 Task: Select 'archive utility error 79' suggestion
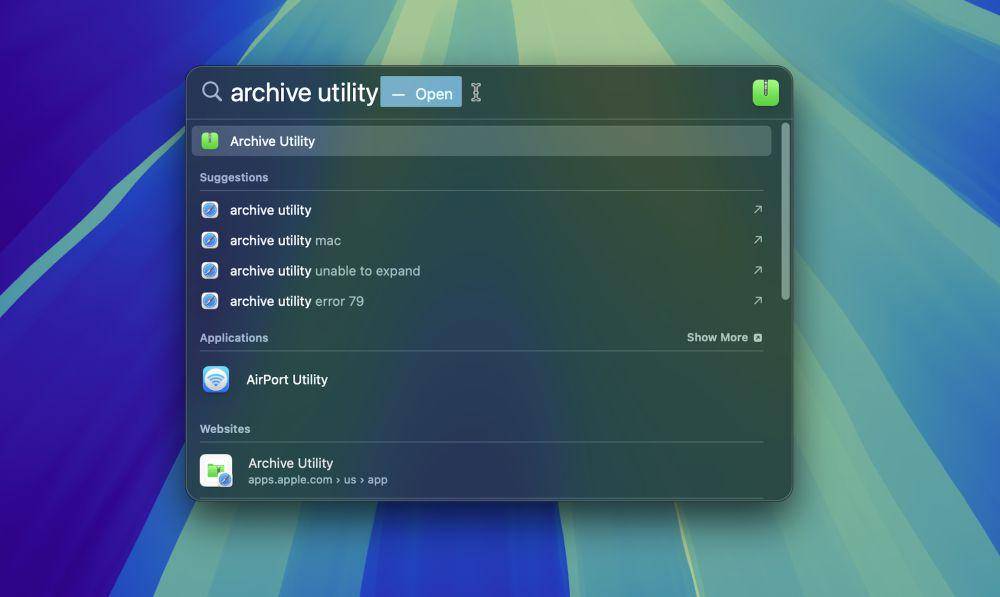(482, 300)
